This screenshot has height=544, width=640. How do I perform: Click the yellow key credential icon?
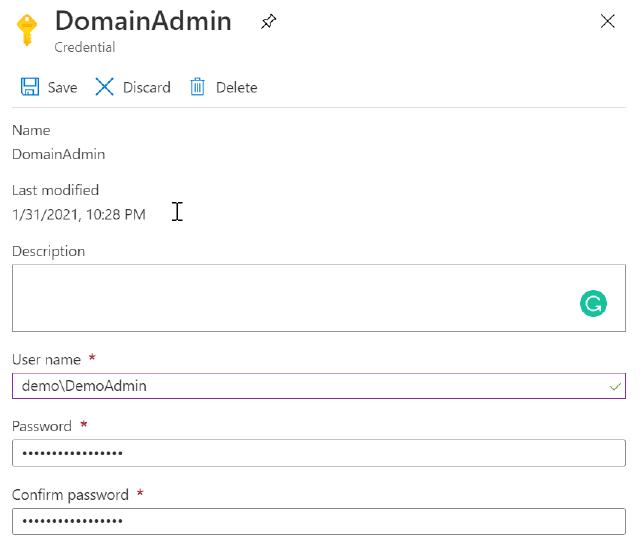tap(28, 30)
